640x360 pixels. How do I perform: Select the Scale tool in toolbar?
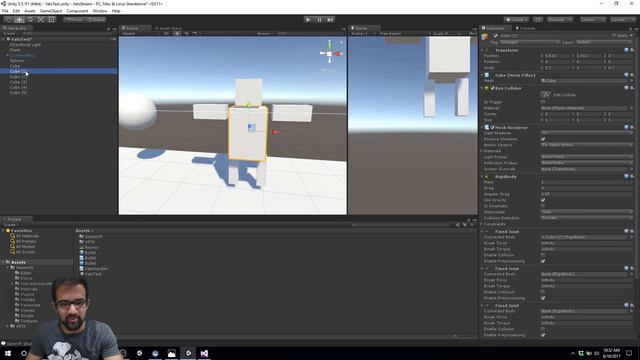[41, 19]
